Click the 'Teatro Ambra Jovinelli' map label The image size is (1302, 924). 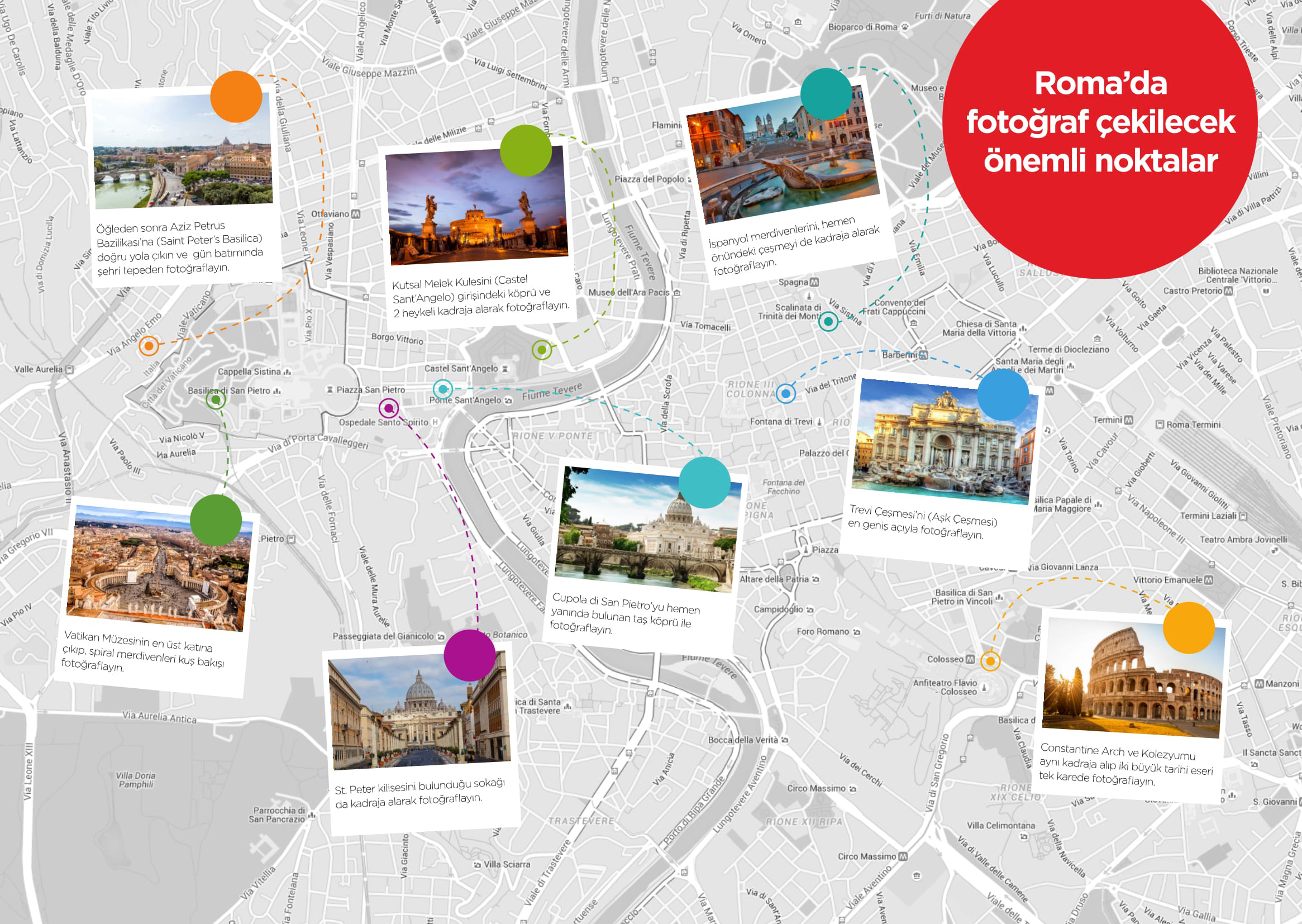(x=1243, y=540)
